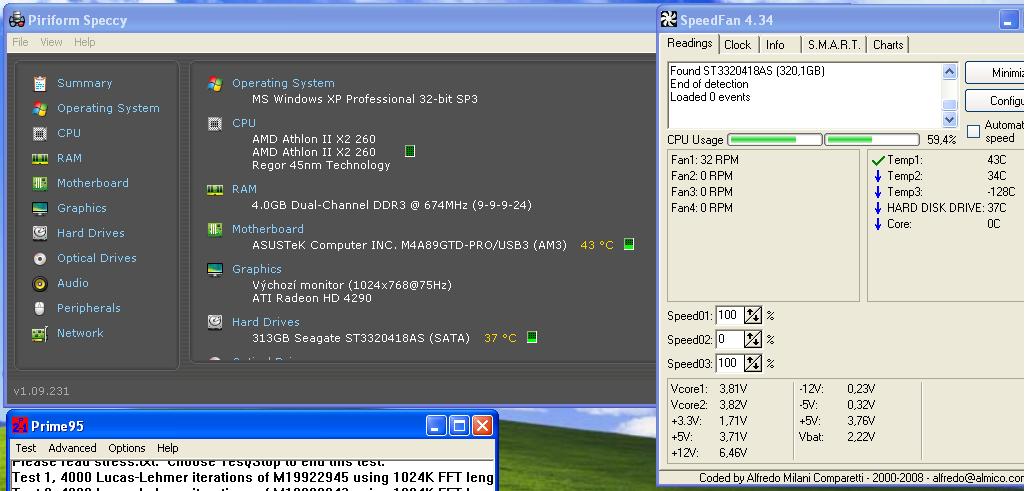Click the SpeedFan log scrollbar up arrow
The image size is (1030, 491).
click(x=950, y=71)
